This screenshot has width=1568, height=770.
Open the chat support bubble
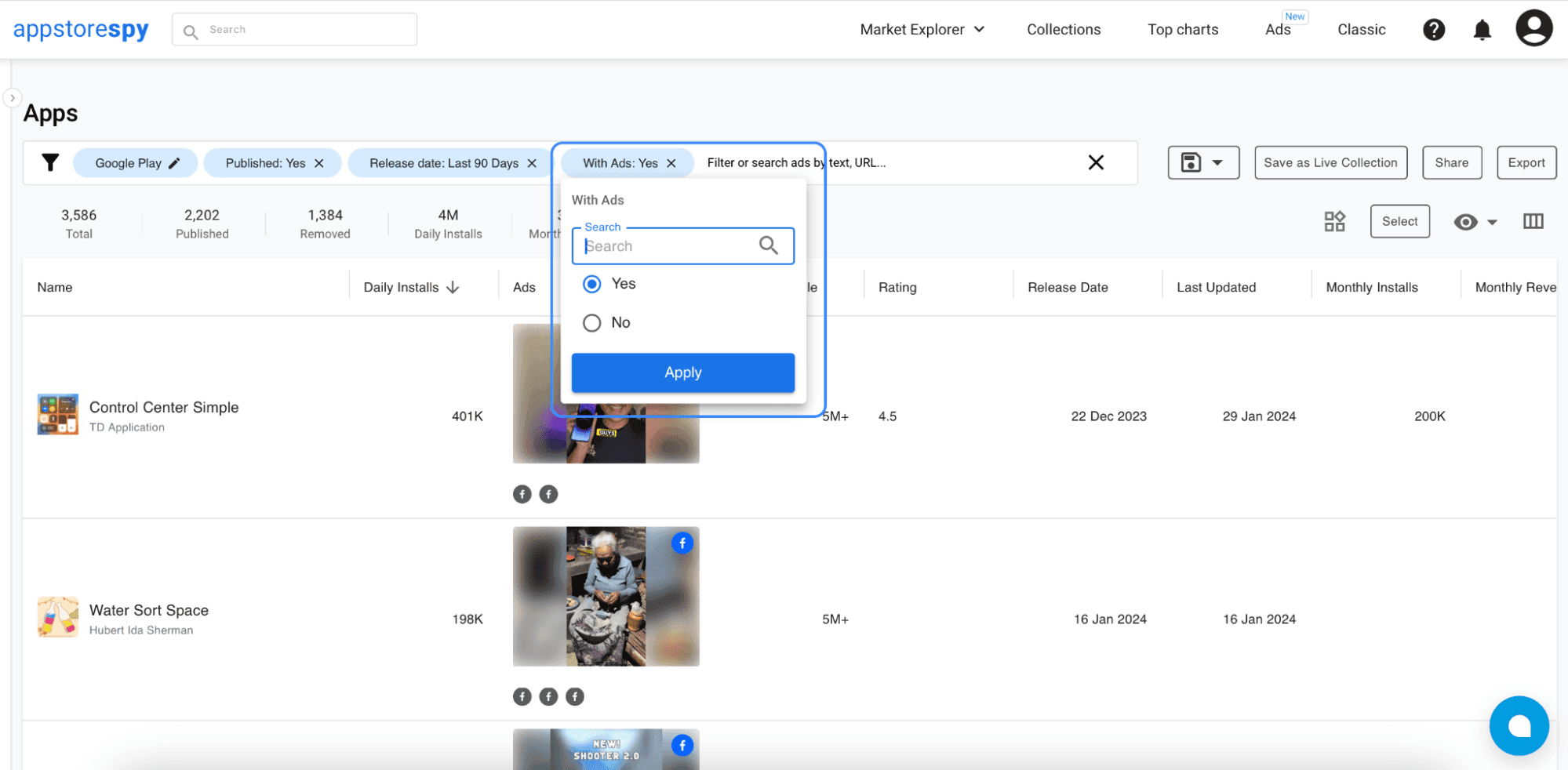[x=1519, y=725]
